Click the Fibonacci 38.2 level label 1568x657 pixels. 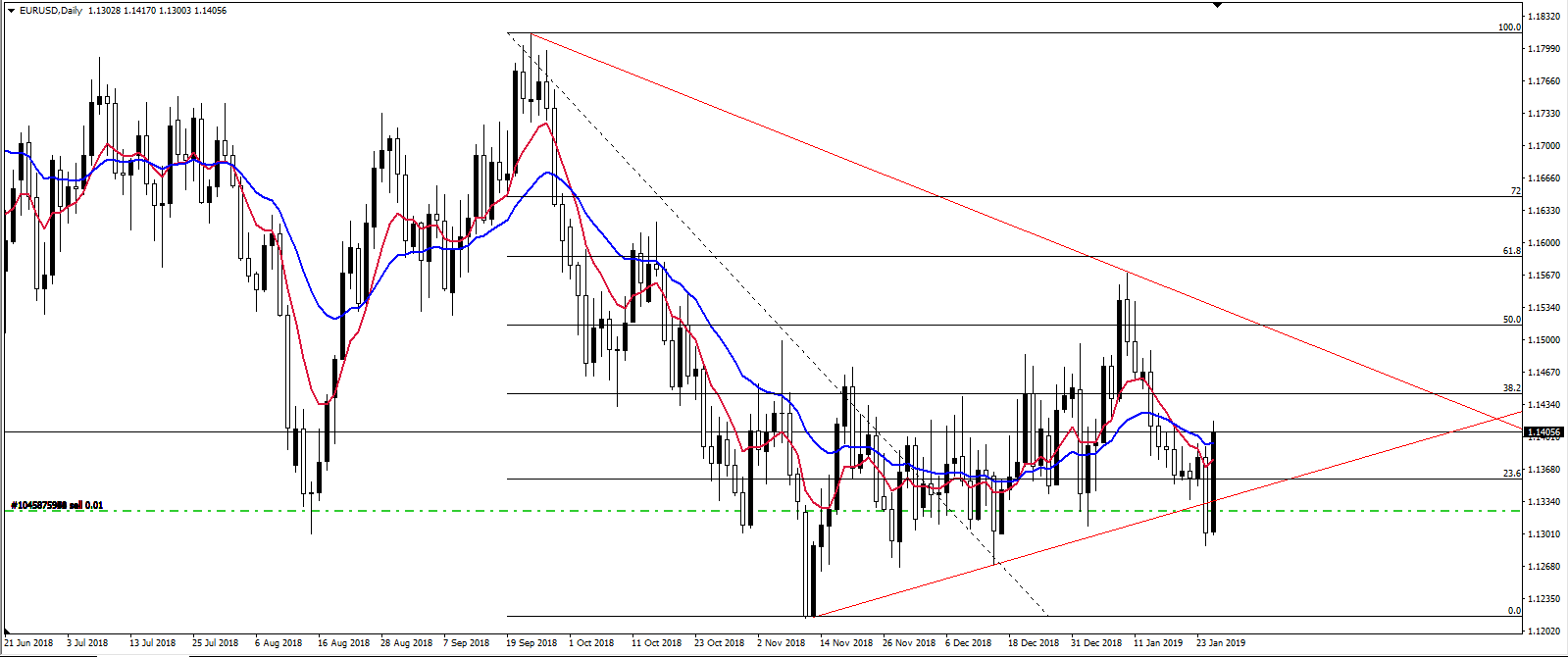tap(1512, 388)
